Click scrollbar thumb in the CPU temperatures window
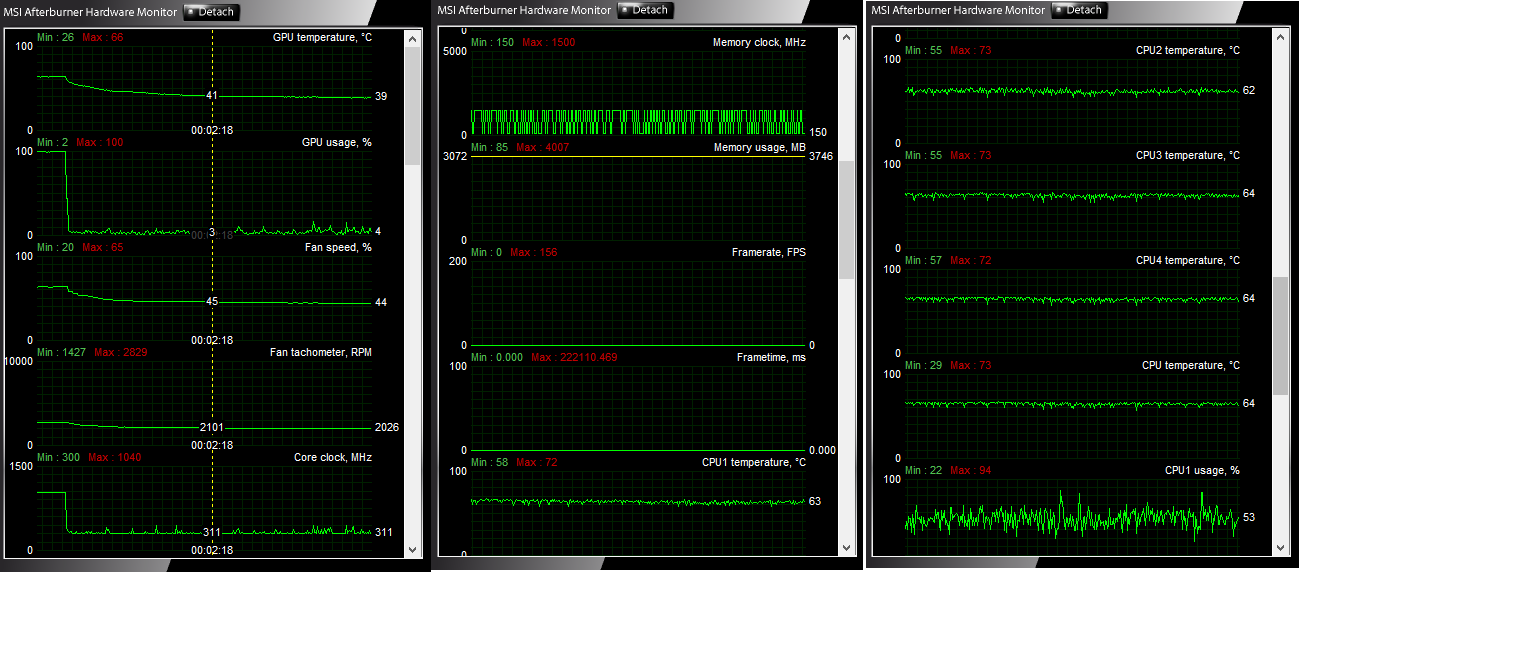This screenshot has width=1536, height=648. (1281, 336)
